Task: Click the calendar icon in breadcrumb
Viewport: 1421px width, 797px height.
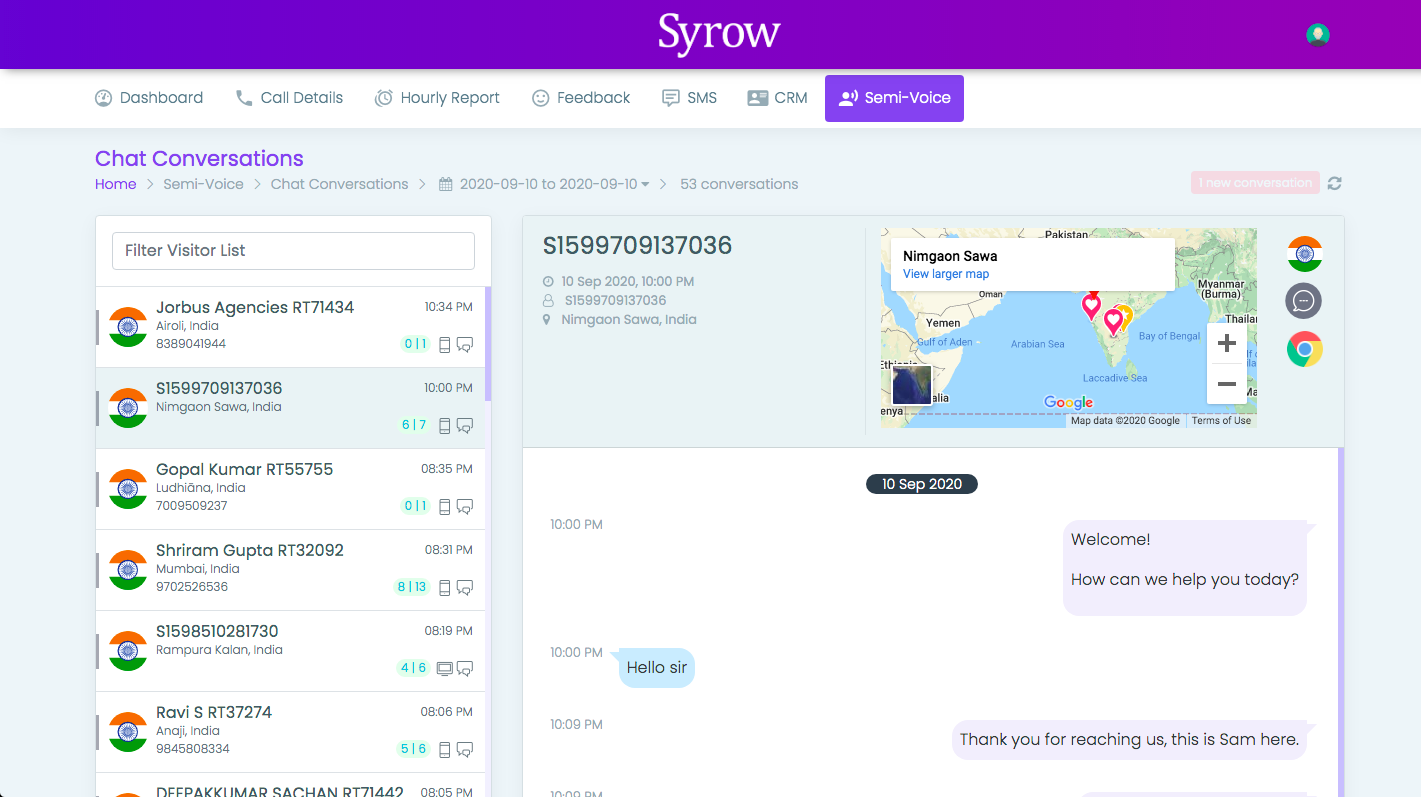Action: pyautogui.click(x=446, y=184)
